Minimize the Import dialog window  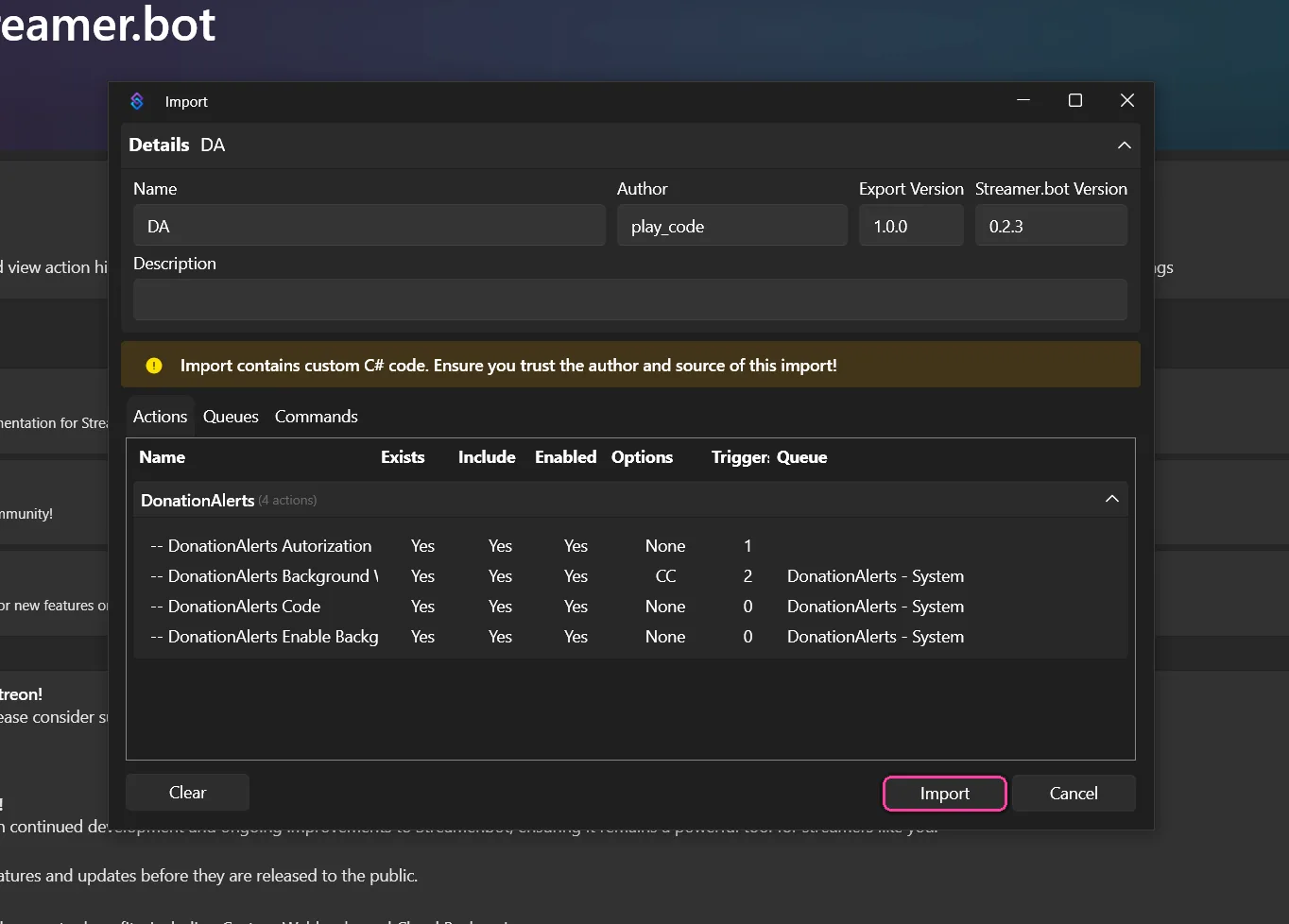coord(1023,100)
